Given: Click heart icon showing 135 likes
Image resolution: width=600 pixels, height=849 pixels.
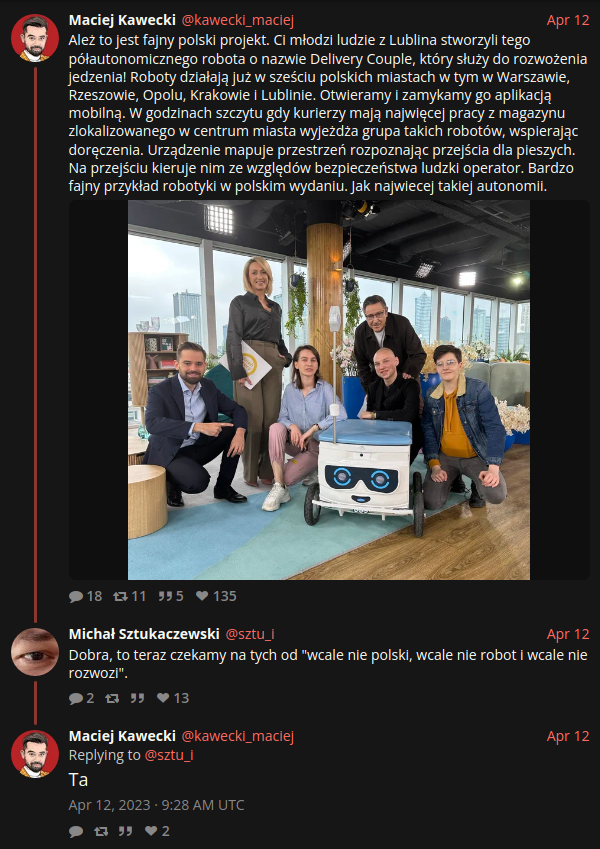Looking at the screenshot, I should (202, 596).
